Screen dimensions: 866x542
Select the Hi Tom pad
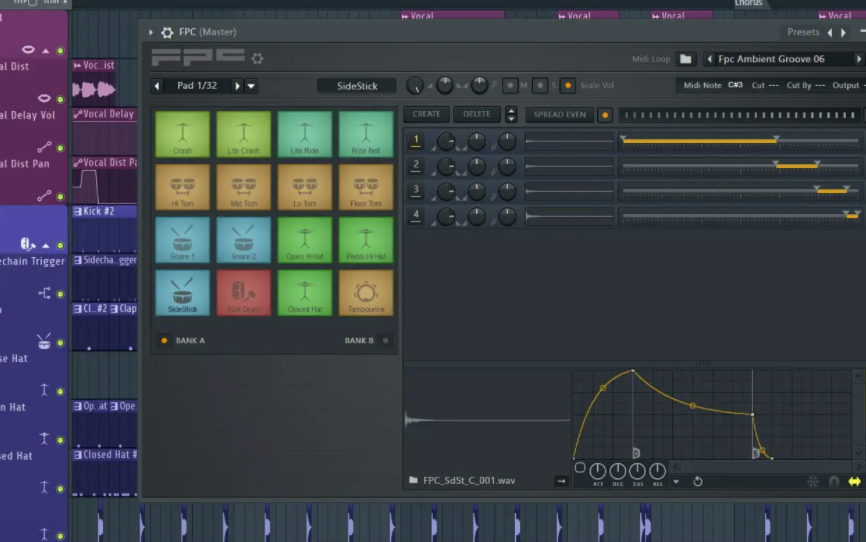pyautogui.click(x=182, y=187)
